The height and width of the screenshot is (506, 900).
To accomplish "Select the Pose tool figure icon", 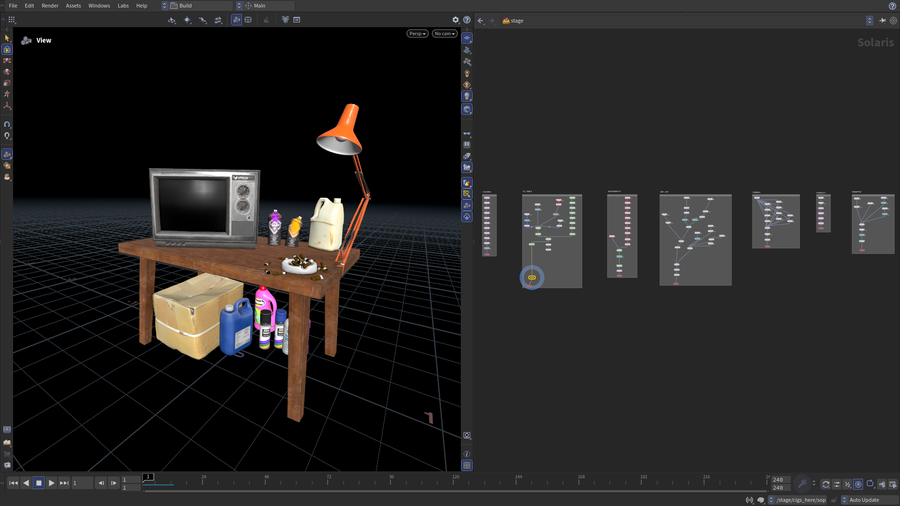I will click(7, 94).
